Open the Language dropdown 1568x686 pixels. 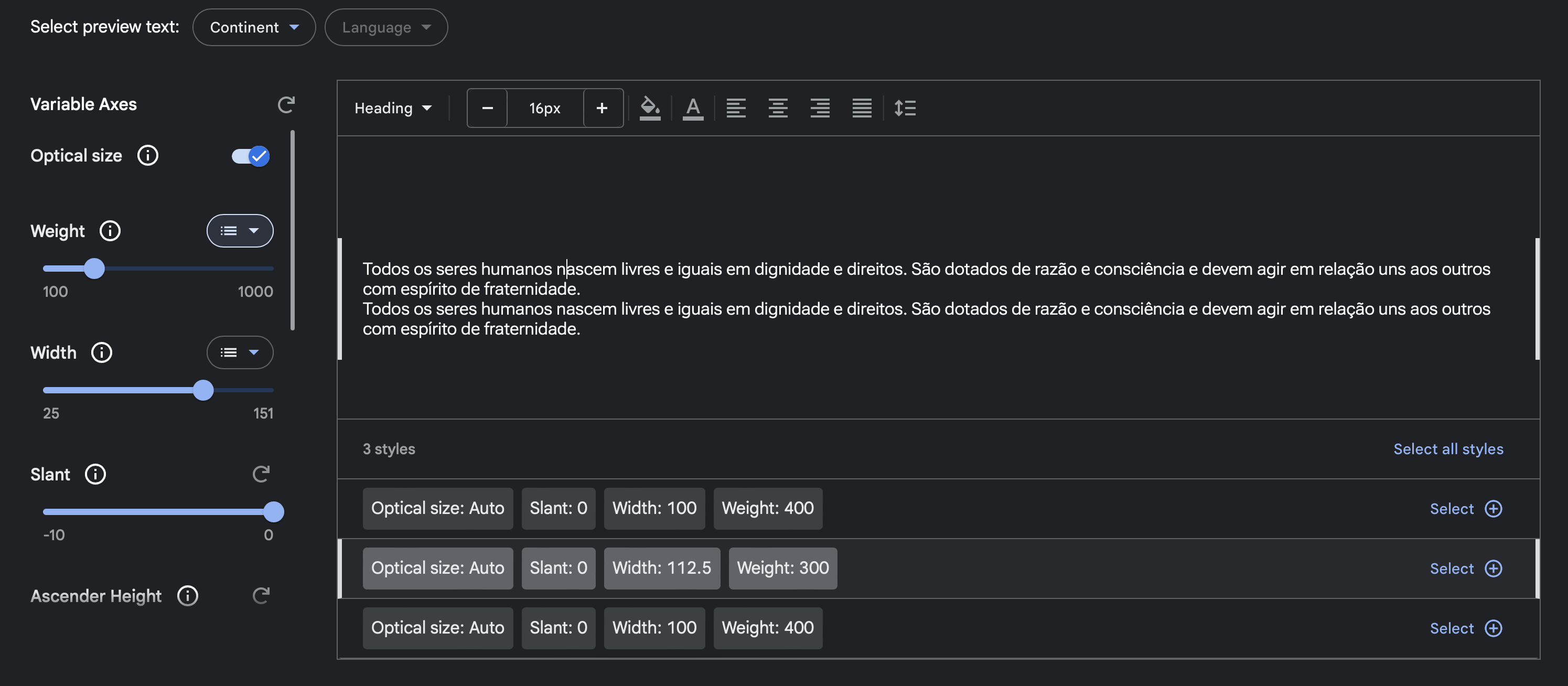click(386, 27)
